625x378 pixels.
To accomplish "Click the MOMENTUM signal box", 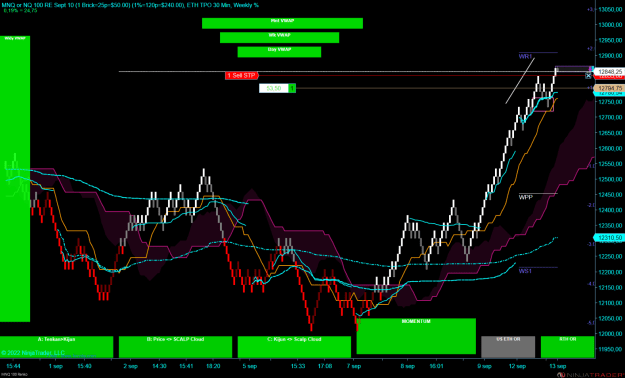I will [x=416, y=336].
